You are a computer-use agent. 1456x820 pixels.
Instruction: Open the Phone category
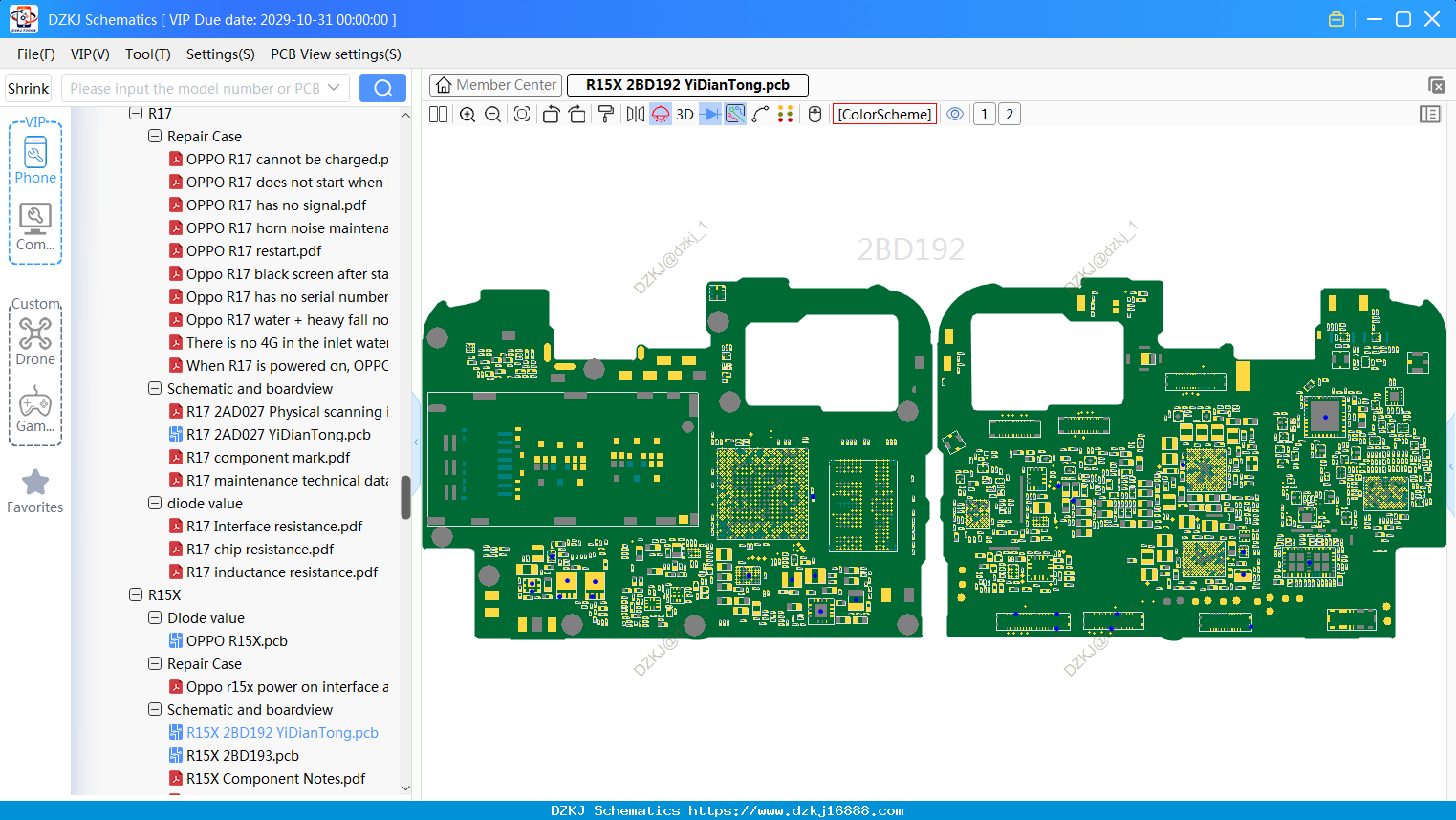point(35,161)
